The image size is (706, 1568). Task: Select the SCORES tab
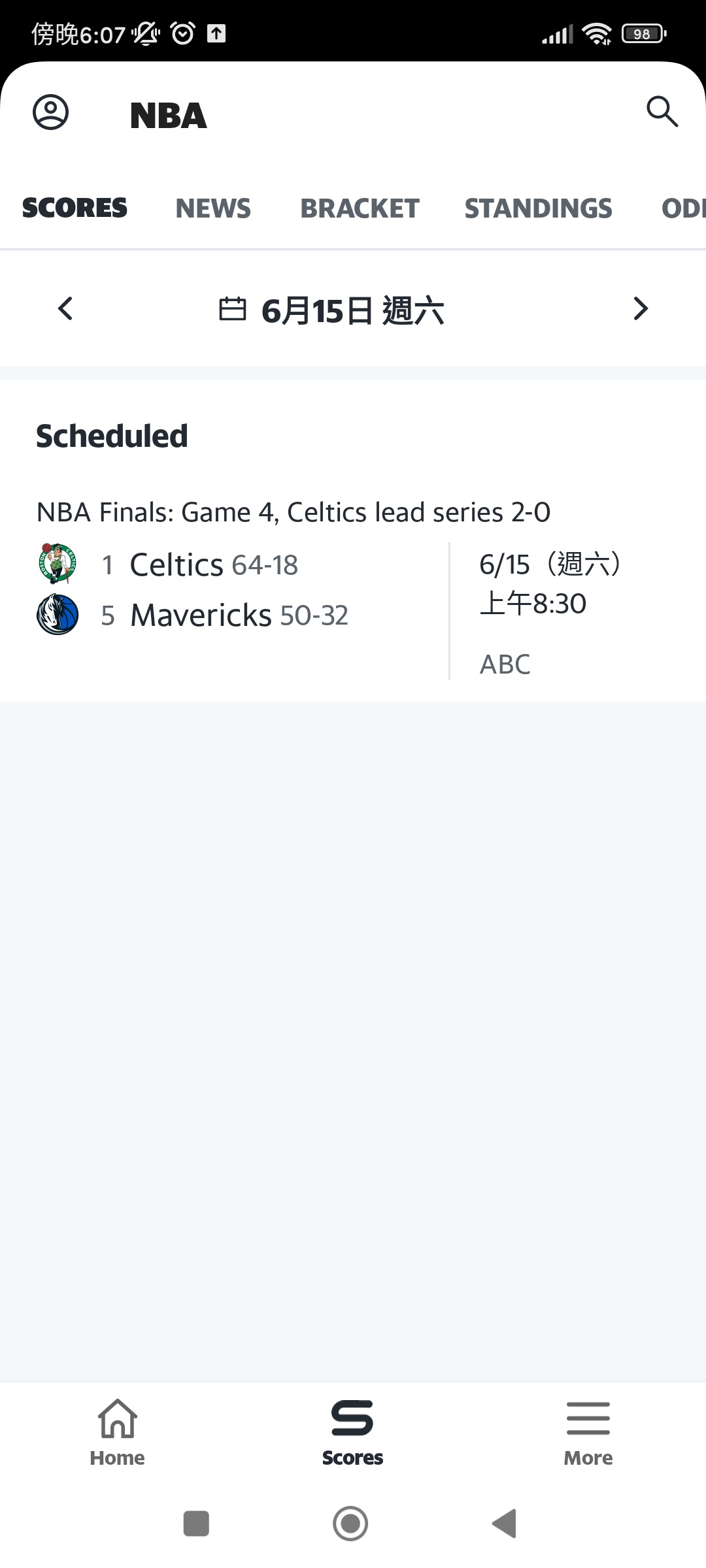(x=75, y=208)
